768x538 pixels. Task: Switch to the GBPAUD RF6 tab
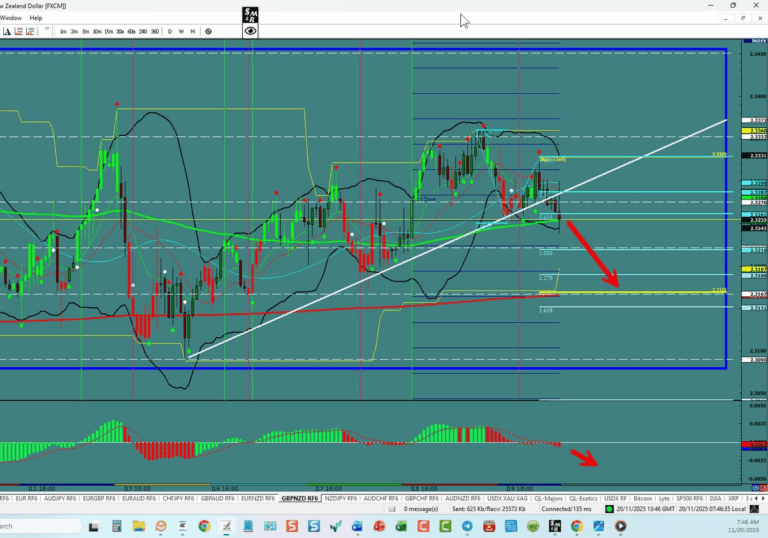[217, 498]
